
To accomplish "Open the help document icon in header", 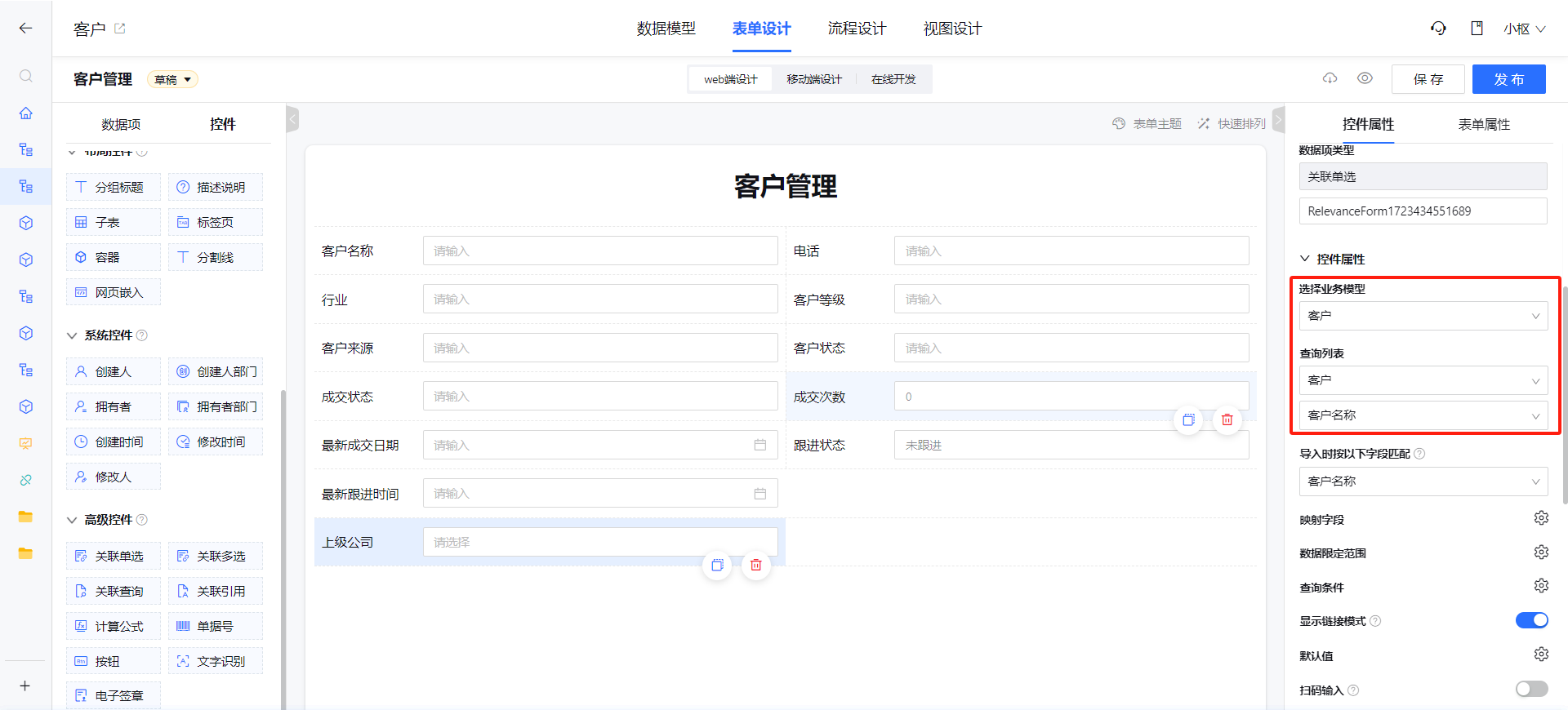I will coord(1477,29).
